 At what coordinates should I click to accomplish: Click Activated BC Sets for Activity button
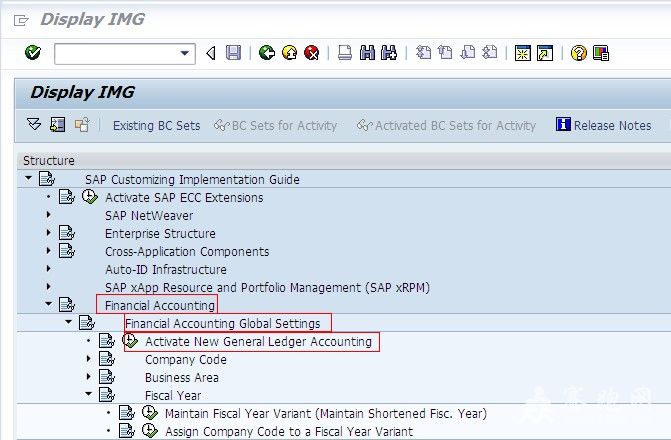(446, 125)
